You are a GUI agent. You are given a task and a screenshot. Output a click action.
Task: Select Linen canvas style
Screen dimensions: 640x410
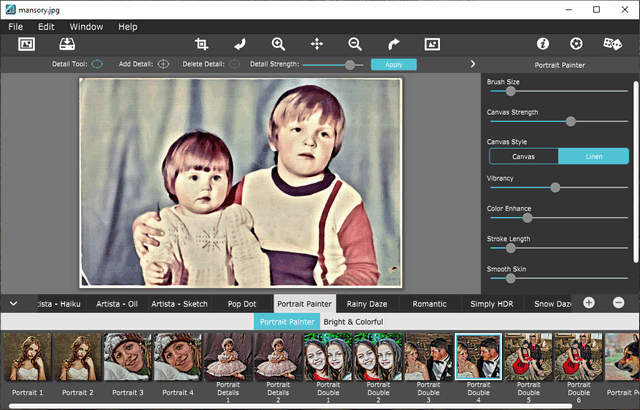point(593,156)
